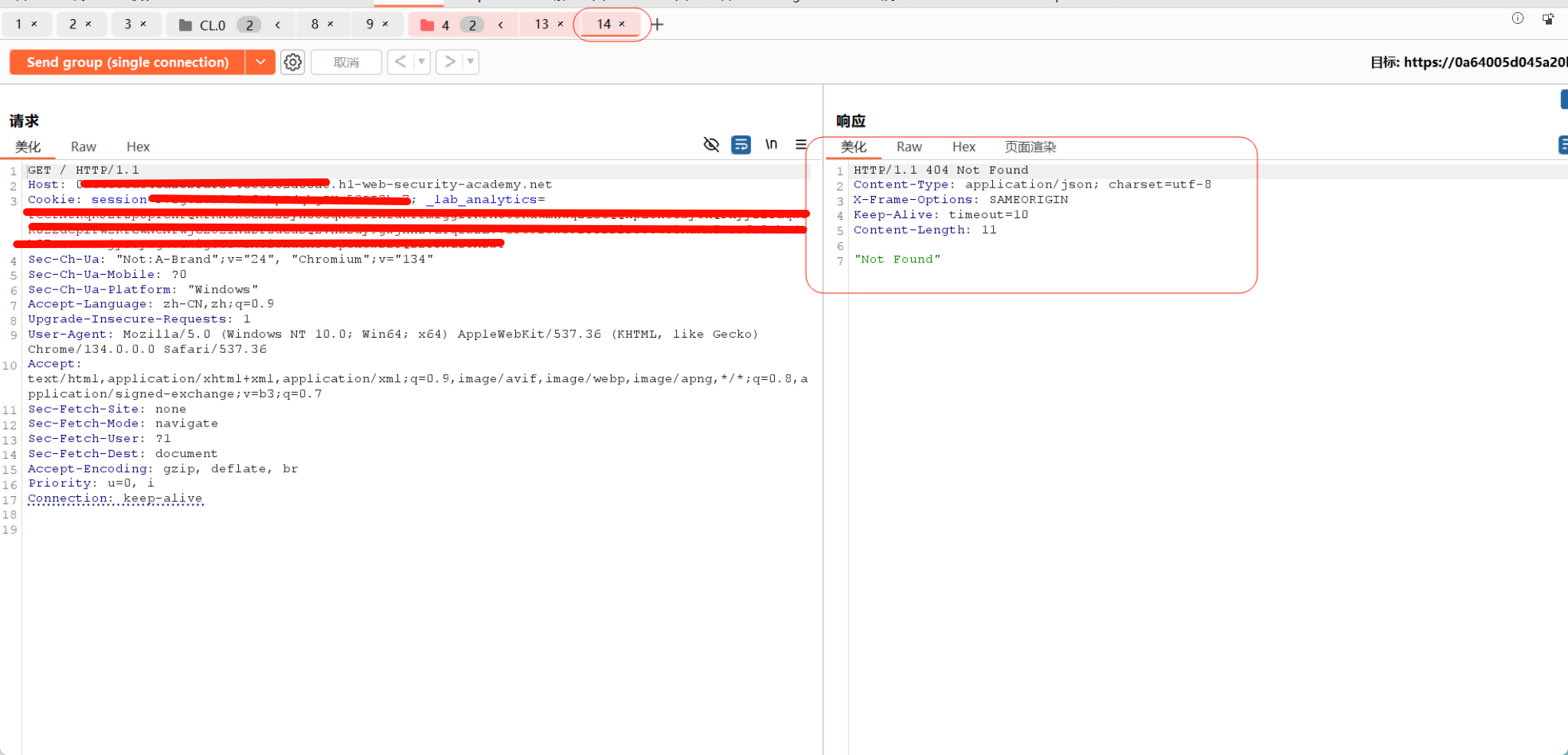Switch to Repeater tab 3
This screenshot has height=755, width=1568.
click(x=127, y=25)
